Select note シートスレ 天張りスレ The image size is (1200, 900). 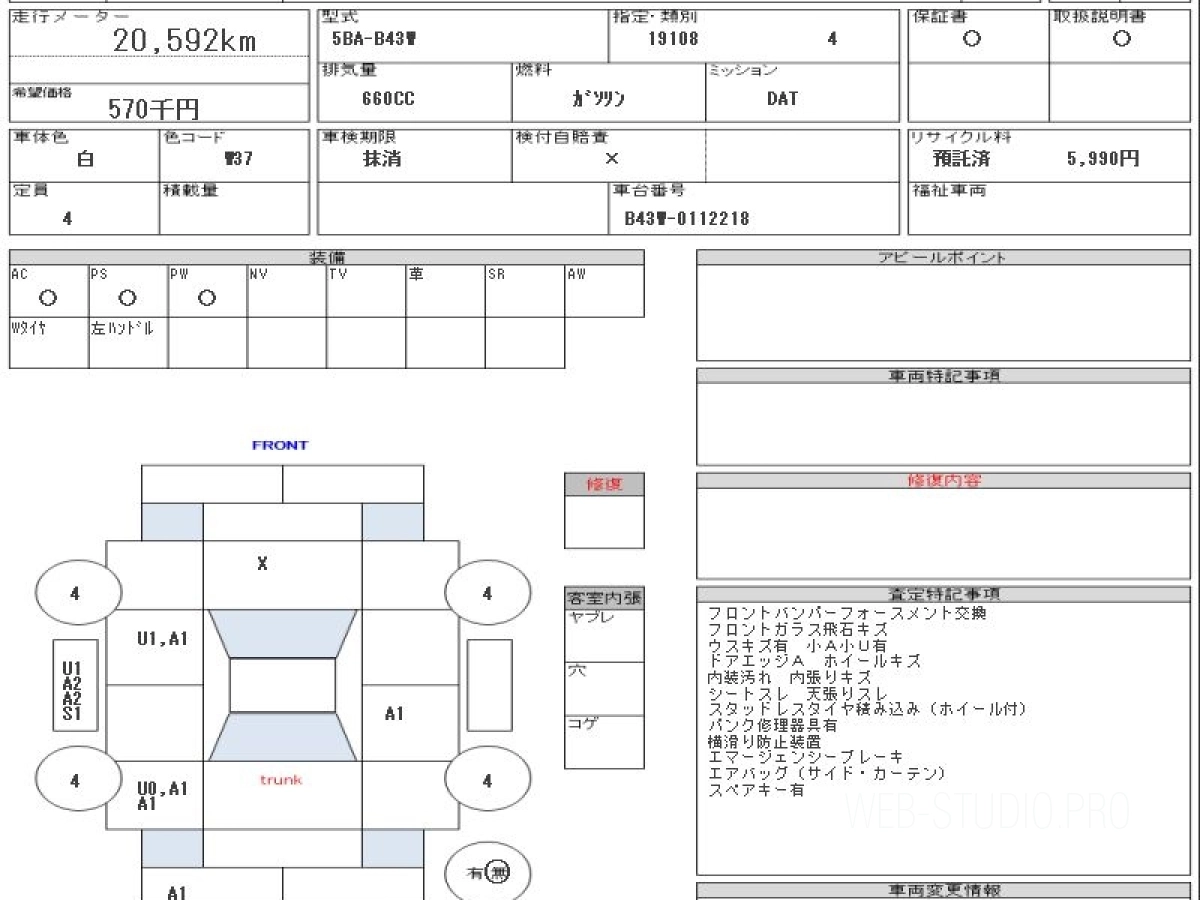[797, 693]
